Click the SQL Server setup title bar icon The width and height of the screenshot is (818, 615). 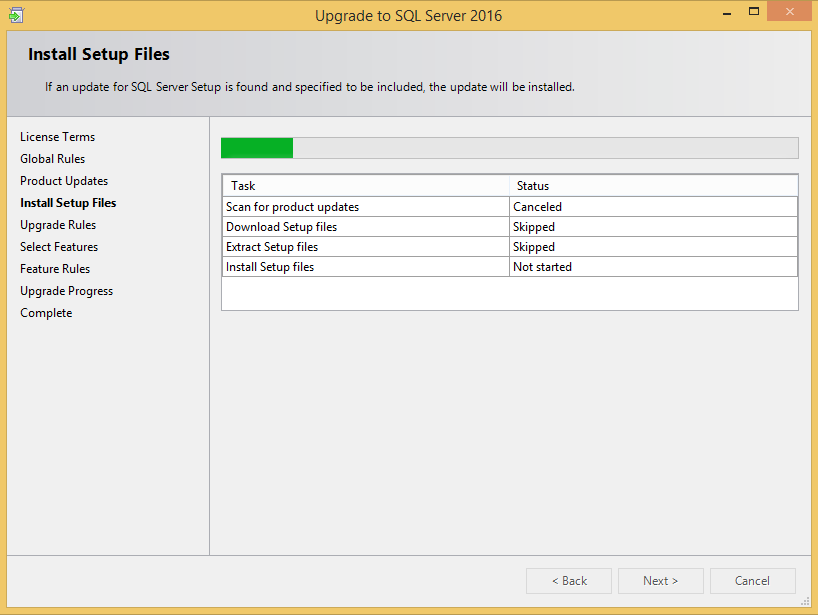(16, 15)
